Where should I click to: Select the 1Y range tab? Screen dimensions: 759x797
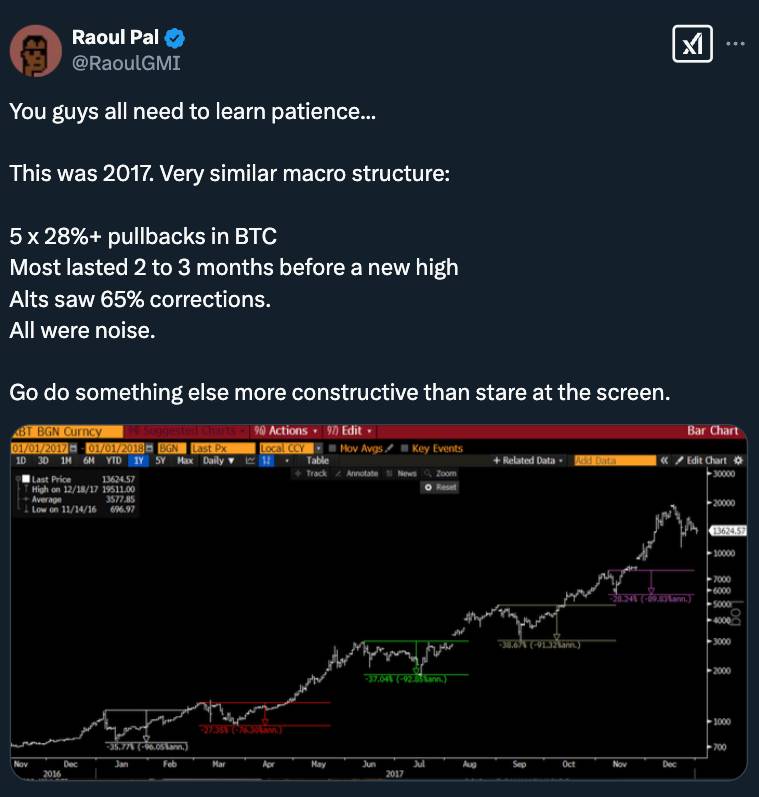pos(138,461)
